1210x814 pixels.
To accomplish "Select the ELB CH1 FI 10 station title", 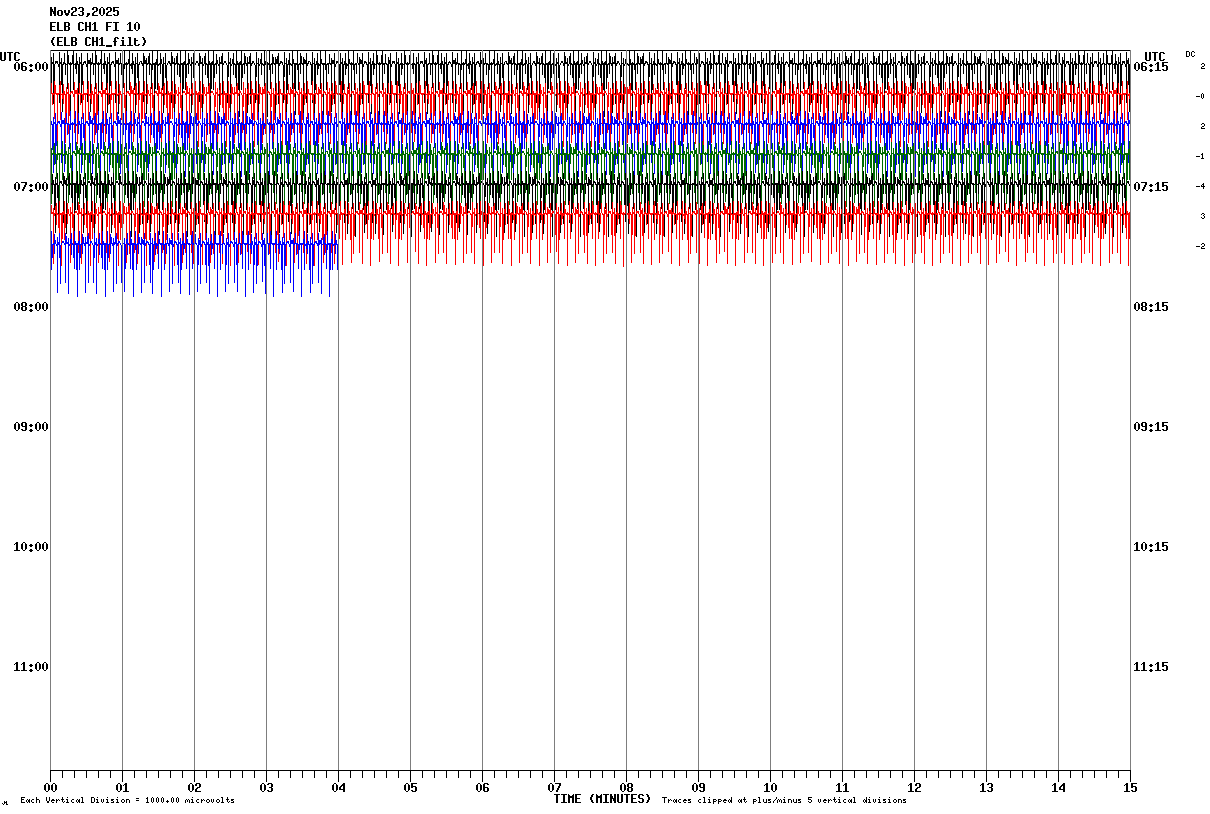I will click(x=95, y=27).
